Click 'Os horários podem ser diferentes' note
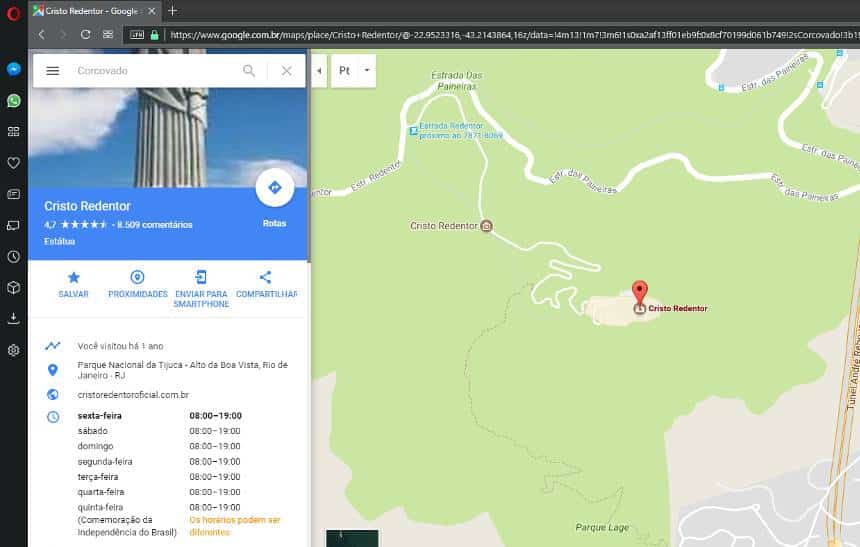 [235, 526]
